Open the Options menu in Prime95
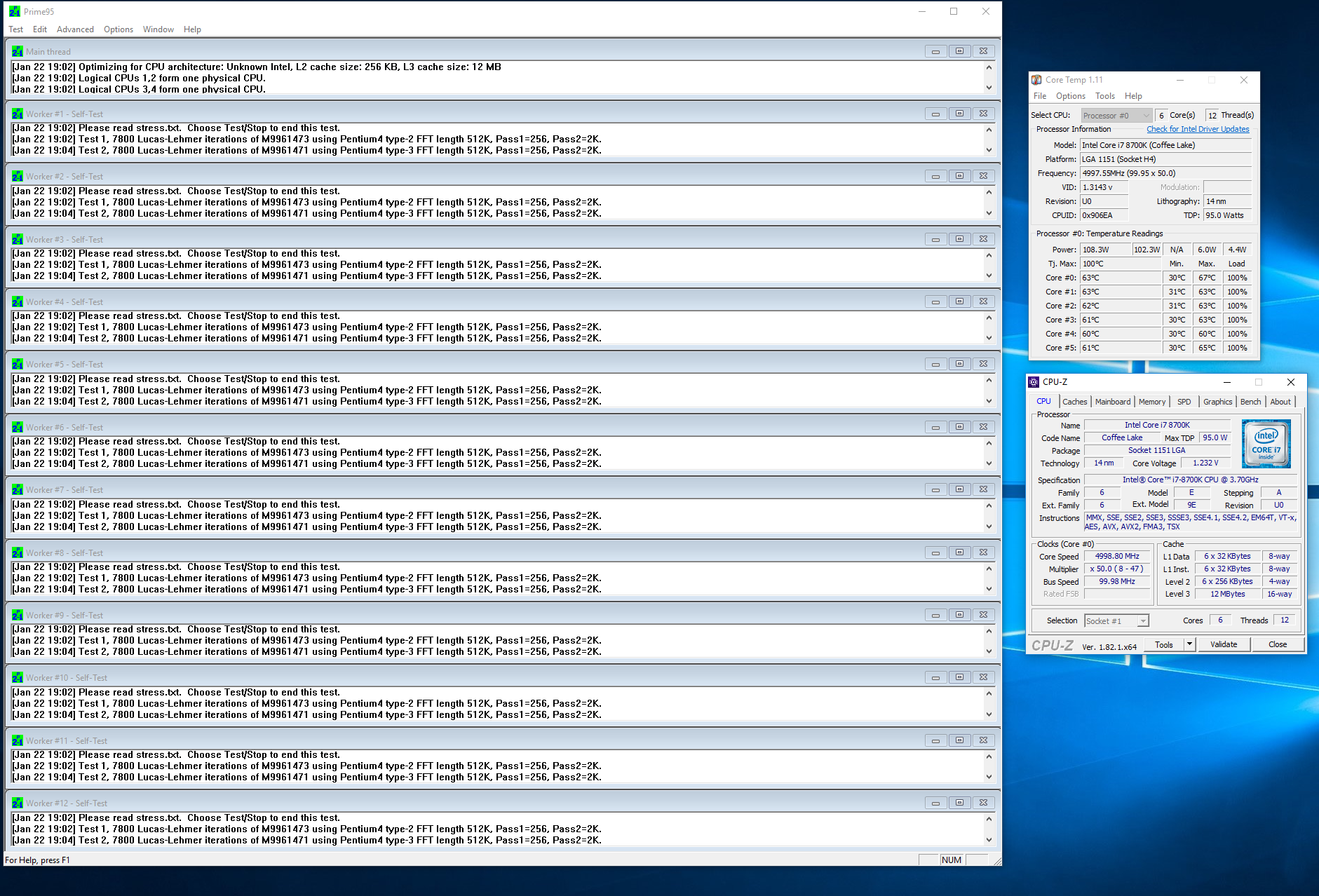Screen dimensions: 1319x896 pyautogui.click(x=119, y=29)
